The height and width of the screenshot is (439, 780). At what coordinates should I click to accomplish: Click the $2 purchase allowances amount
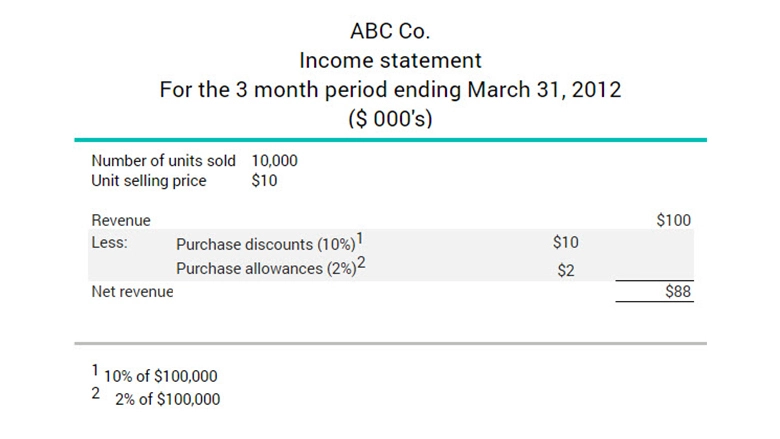tap(565, 270)
